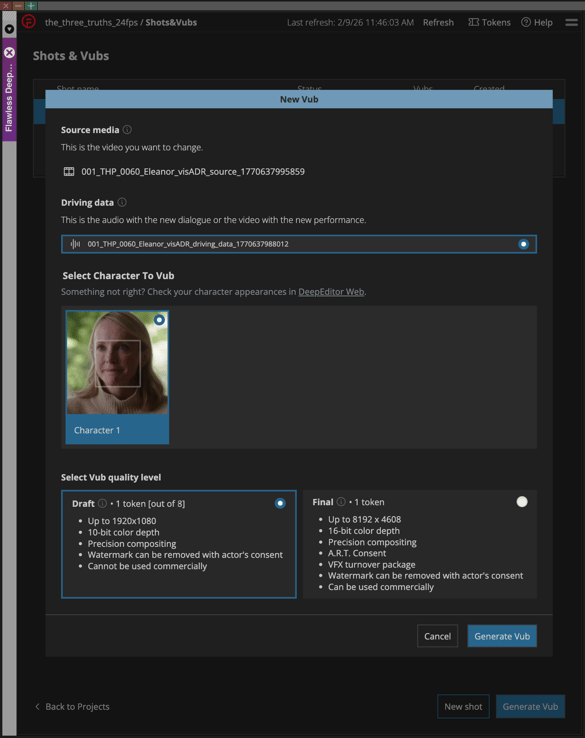Click the Select Vub quality level heading
This screenshot has width=585, height=738.
click(x=111, y=477)
